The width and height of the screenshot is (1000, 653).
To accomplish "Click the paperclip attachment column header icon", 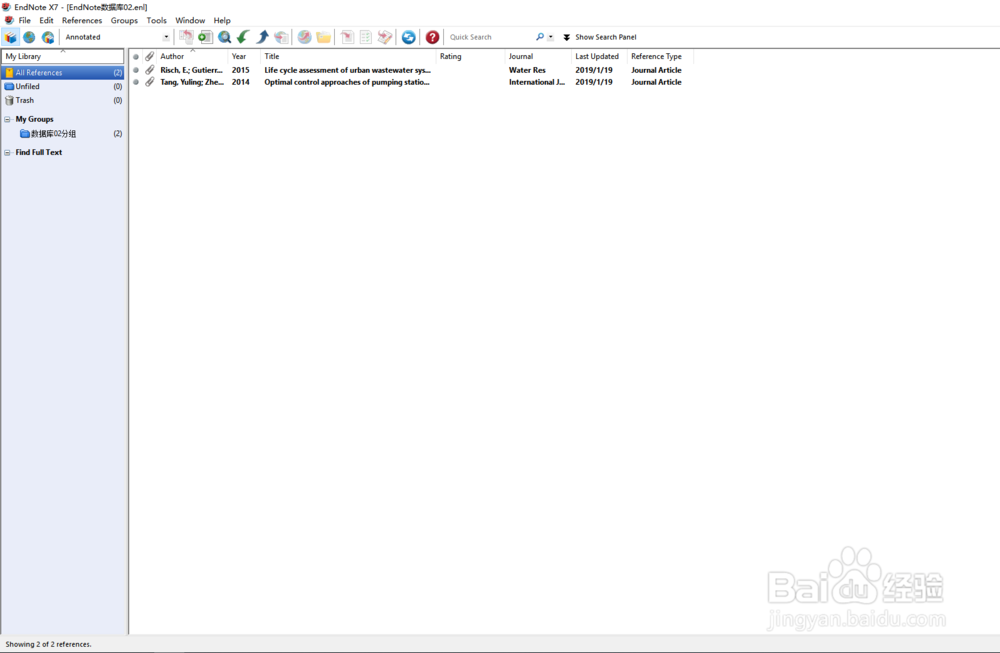I will click(x=149, y=56).
